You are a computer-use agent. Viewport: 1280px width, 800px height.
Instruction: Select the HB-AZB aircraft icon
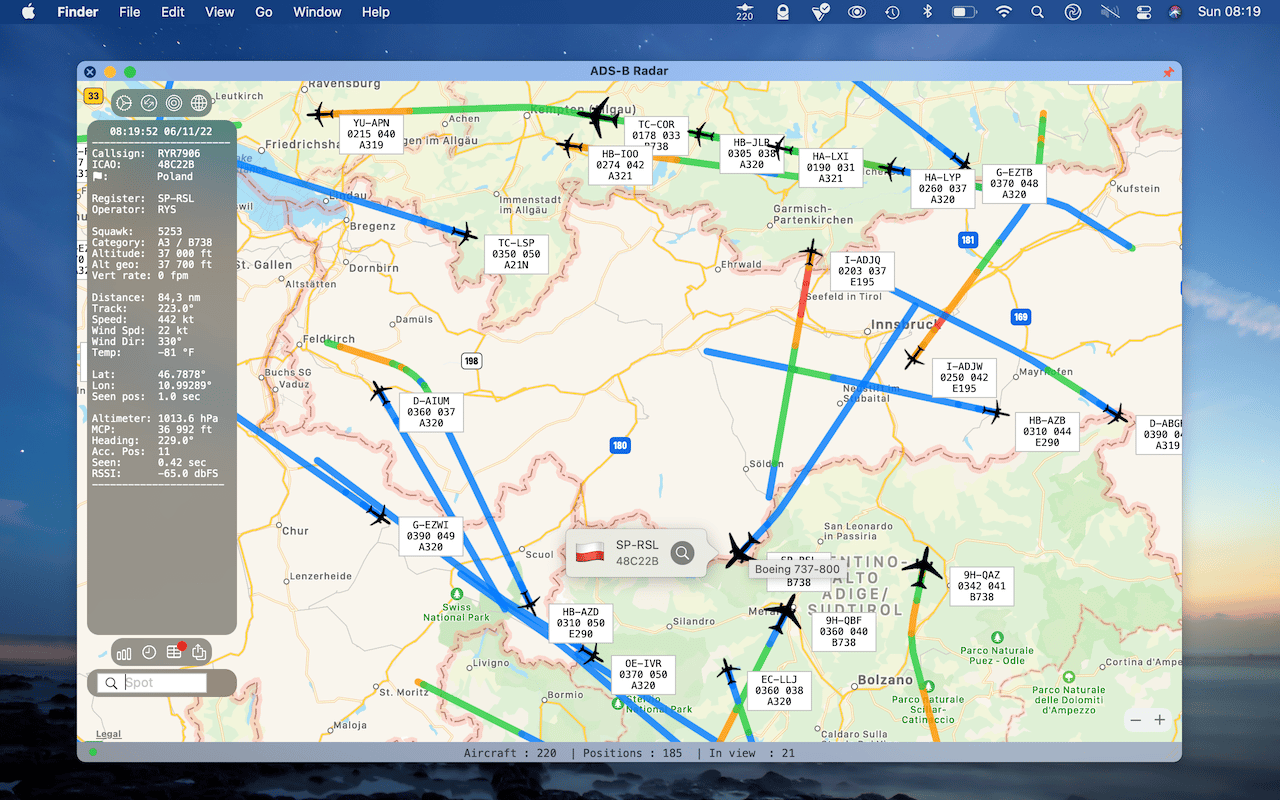pos(995,411)
